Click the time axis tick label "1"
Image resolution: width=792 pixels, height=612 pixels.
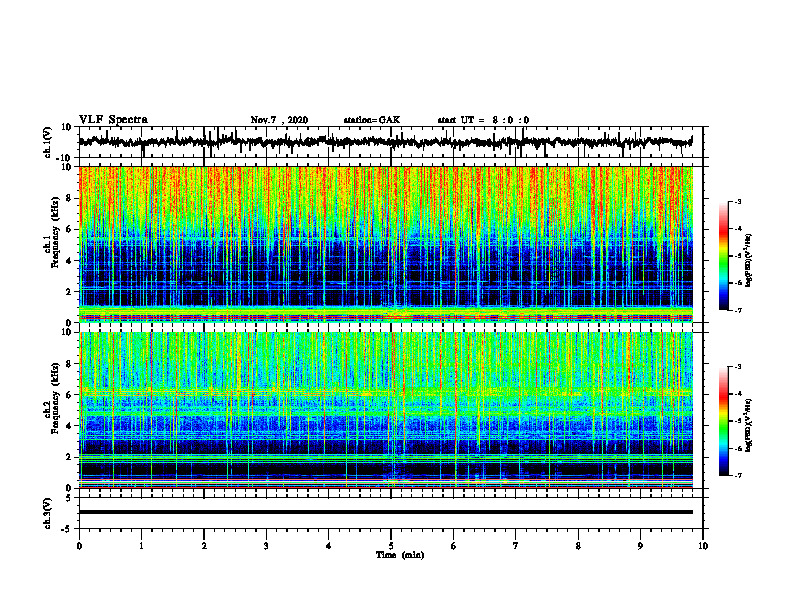pos(141,546)
